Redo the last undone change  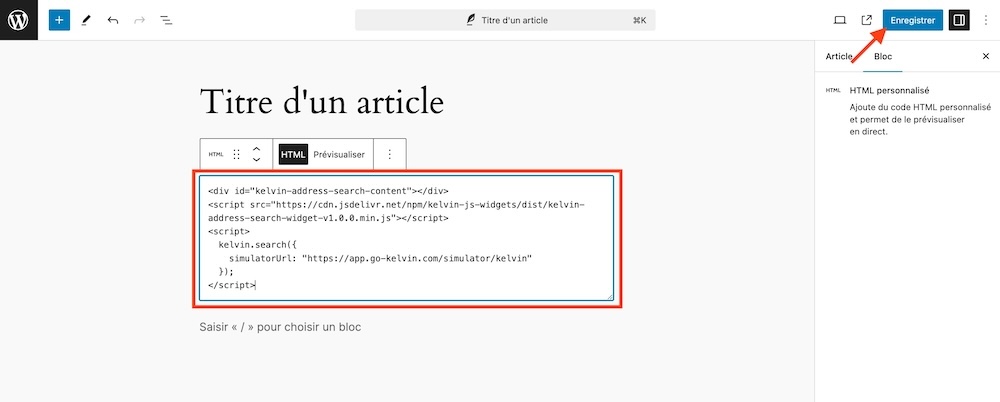click(x=140, y=20)
